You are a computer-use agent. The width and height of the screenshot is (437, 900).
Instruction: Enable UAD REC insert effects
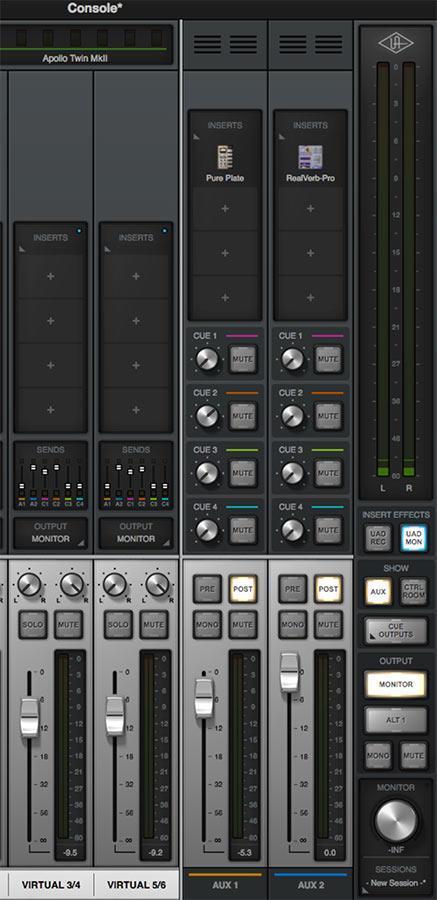click(x=378, y=538)
